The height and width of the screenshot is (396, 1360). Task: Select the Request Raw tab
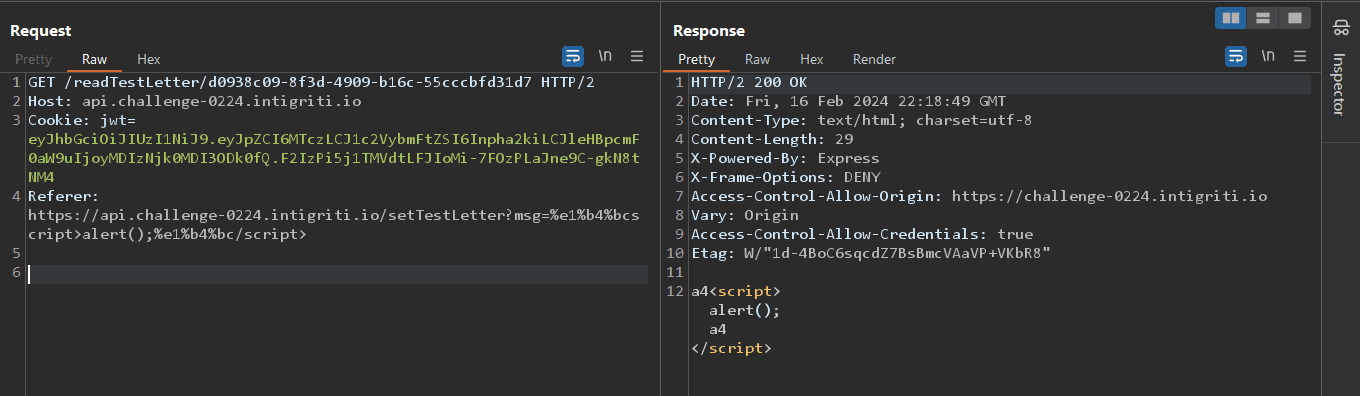95,59
